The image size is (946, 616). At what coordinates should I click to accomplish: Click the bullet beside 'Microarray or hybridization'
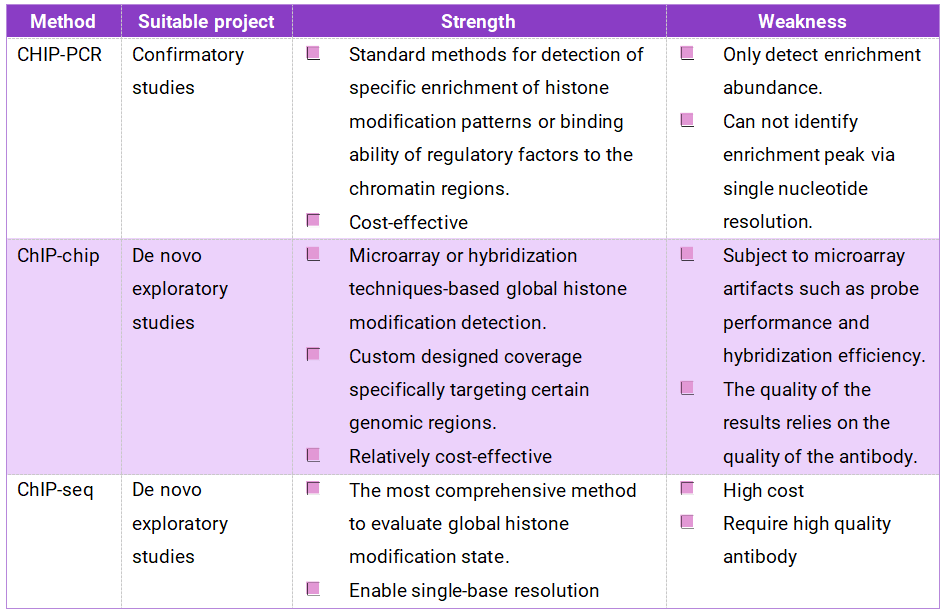point(313,255)
